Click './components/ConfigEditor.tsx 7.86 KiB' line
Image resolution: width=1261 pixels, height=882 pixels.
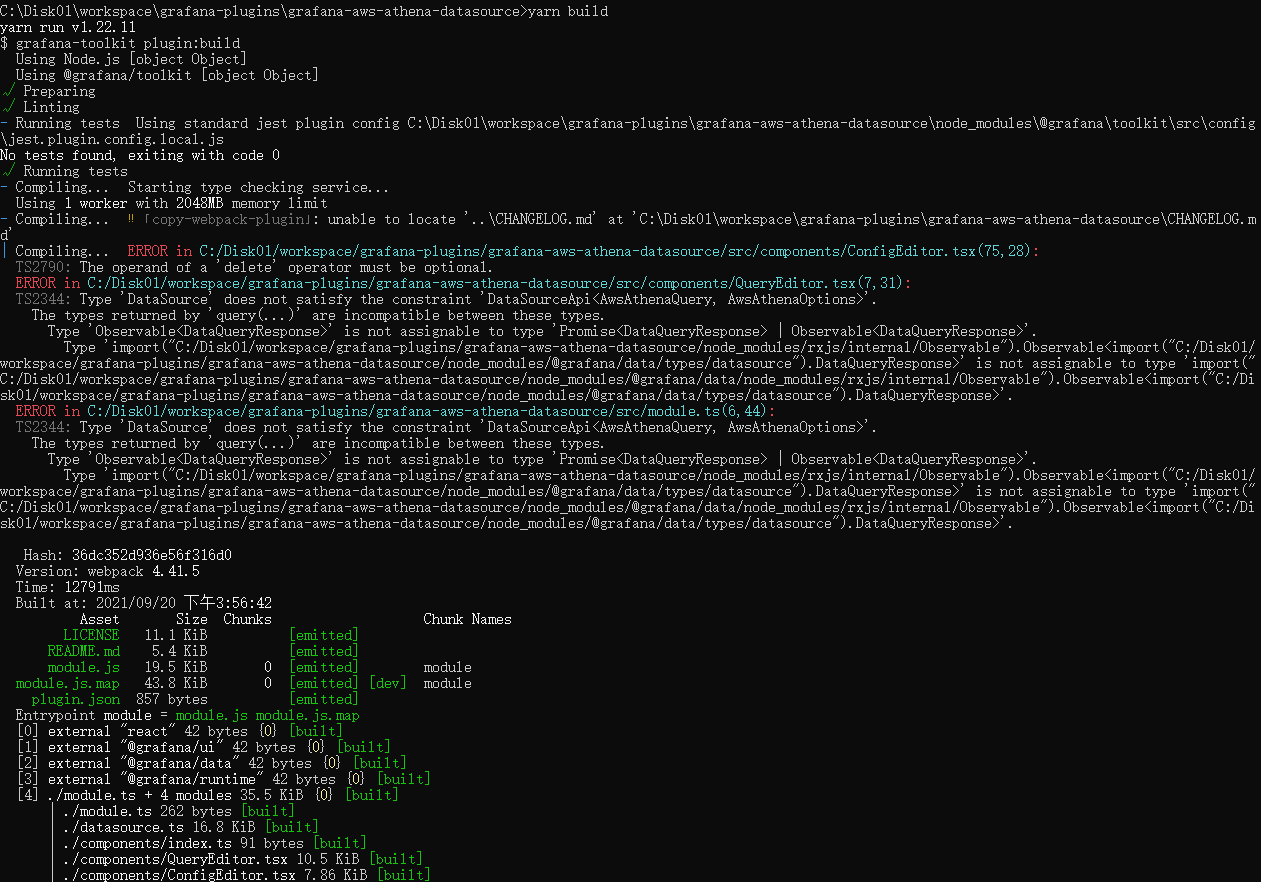[x=247, y=875]
